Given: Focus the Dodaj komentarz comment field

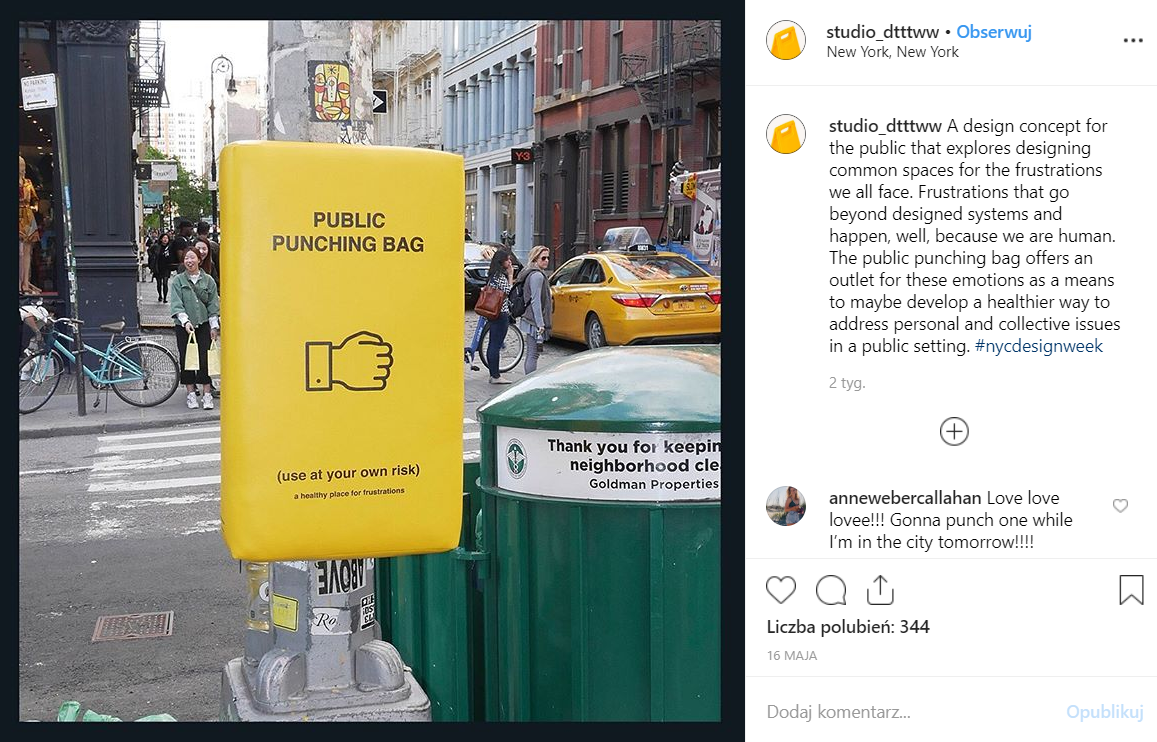Looking at the screenshot, I should pyautogui.click(x=911, y=712).
